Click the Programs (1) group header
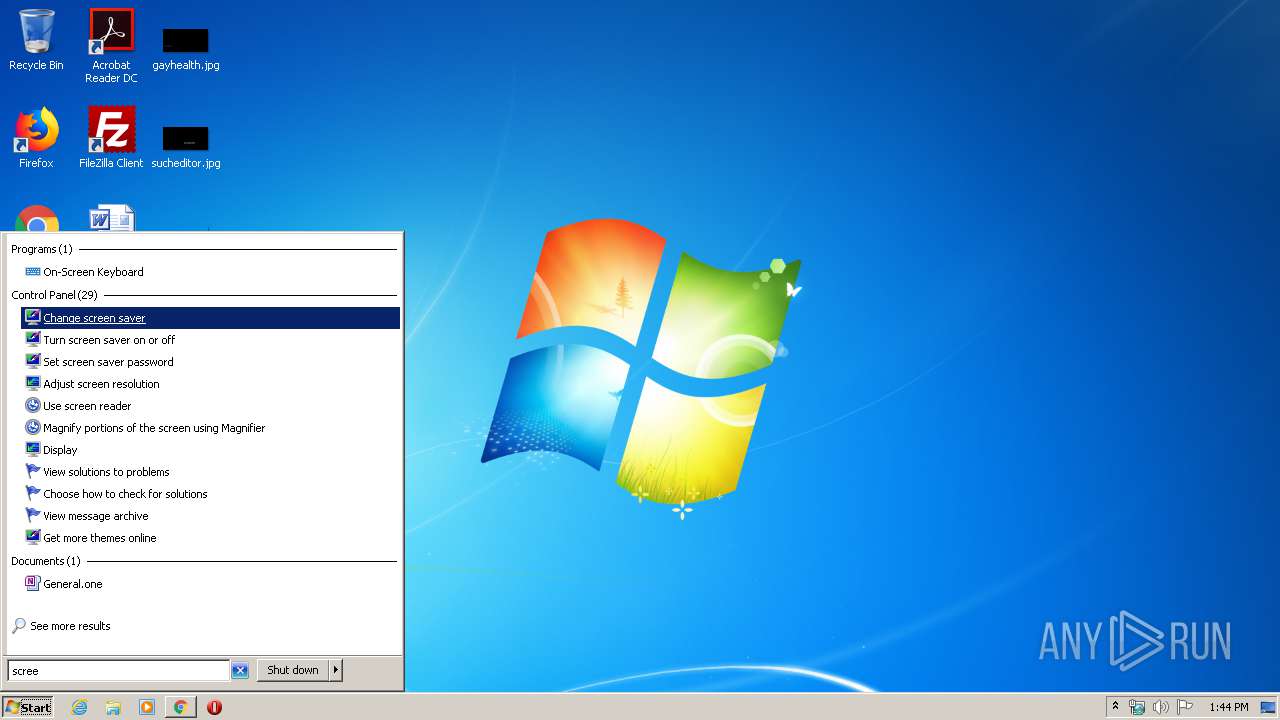Viewport: 1280px width, 720px height. click(x=41, y=249)
